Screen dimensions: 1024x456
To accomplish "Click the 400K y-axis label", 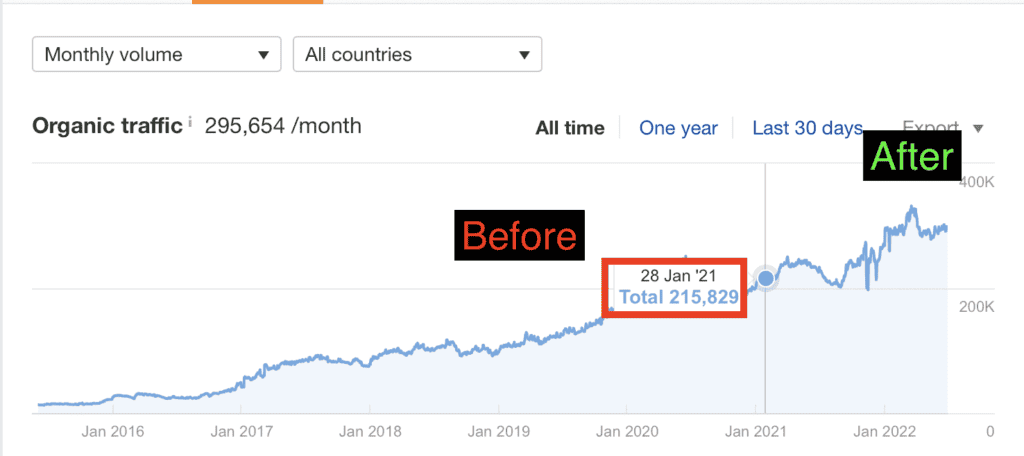I will coord(974,183).
